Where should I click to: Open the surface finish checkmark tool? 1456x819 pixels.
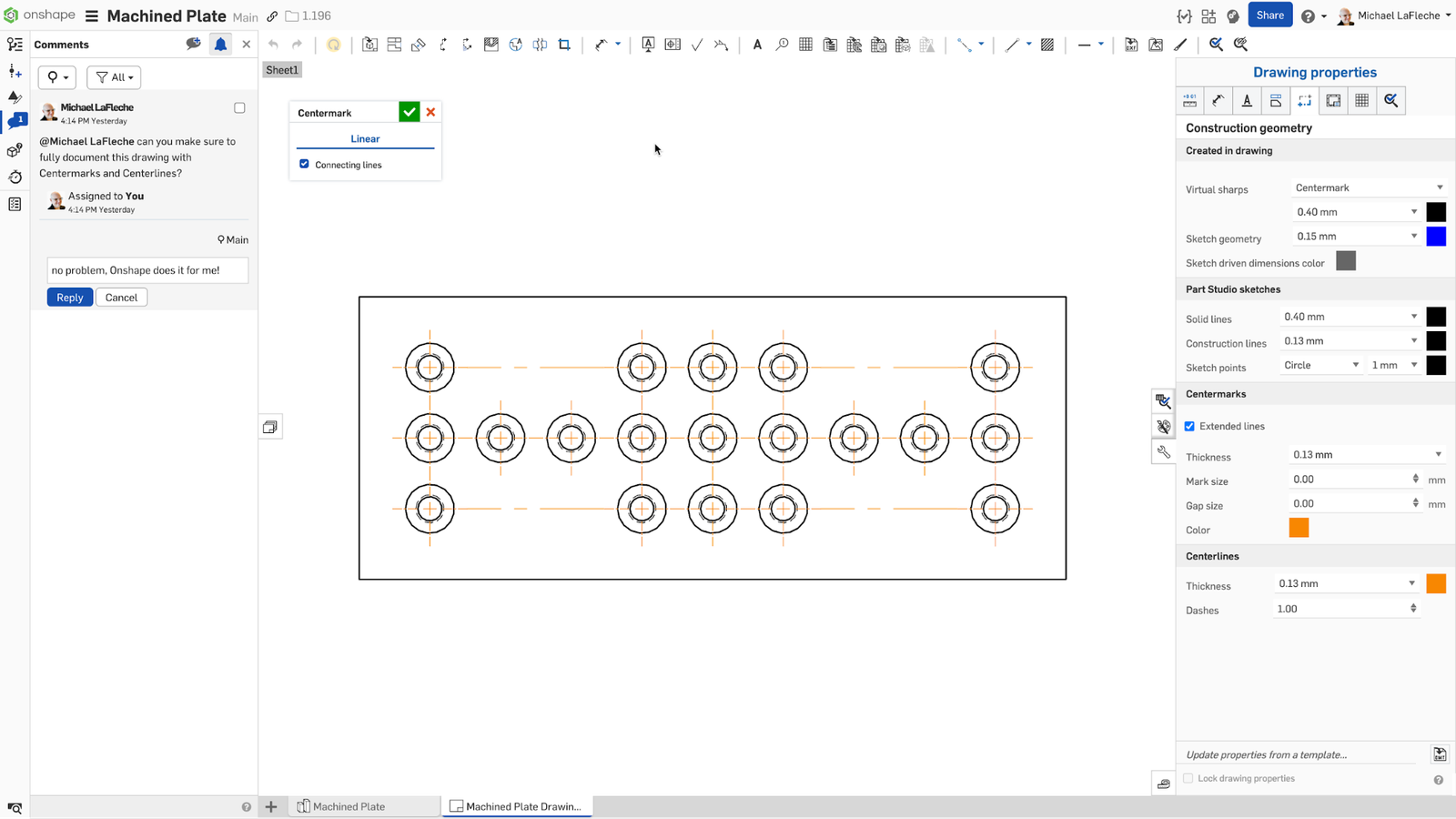pos(697,45)
